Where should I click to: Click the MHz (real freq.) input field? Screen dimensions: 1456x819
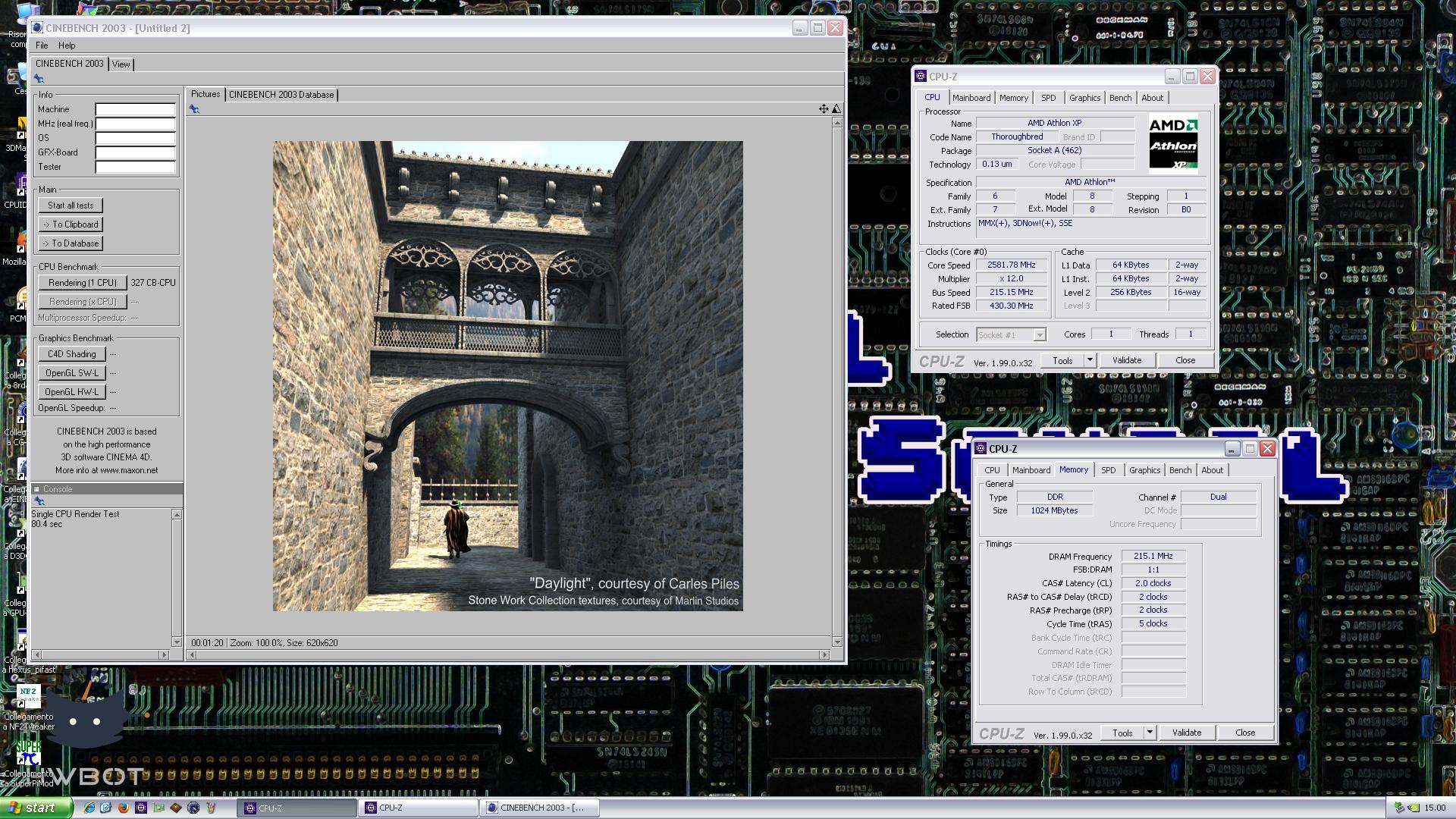(135, 124)
